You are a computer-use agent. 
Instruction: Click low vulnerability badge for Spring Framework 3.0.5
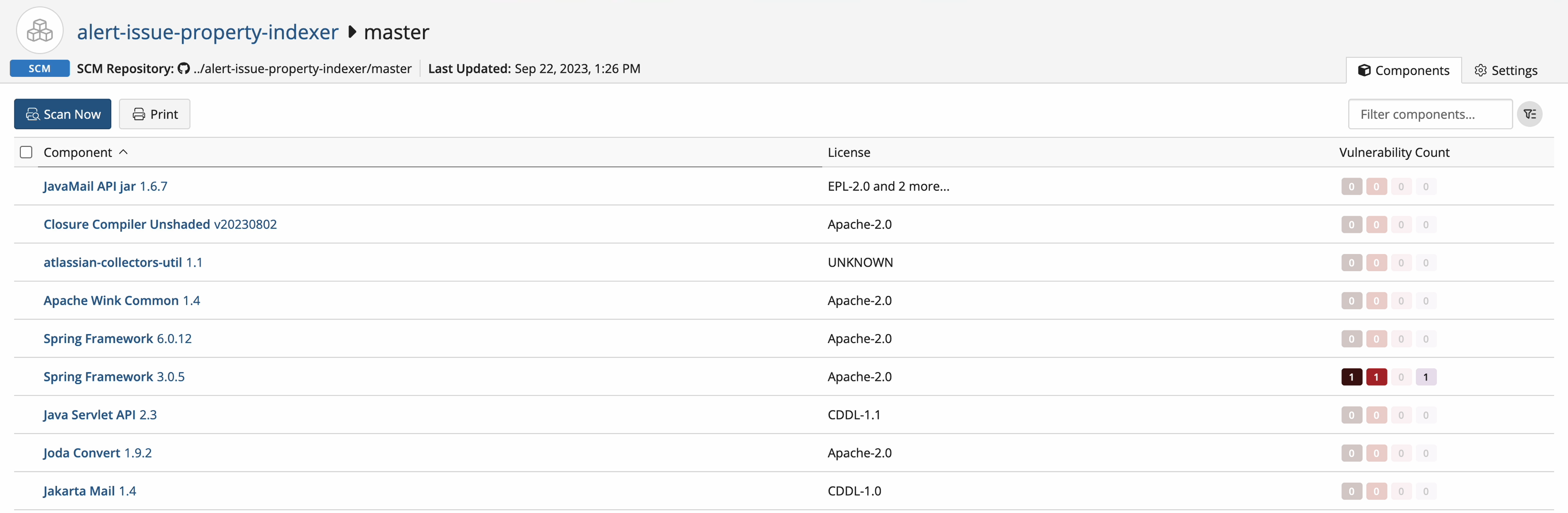1426,377
